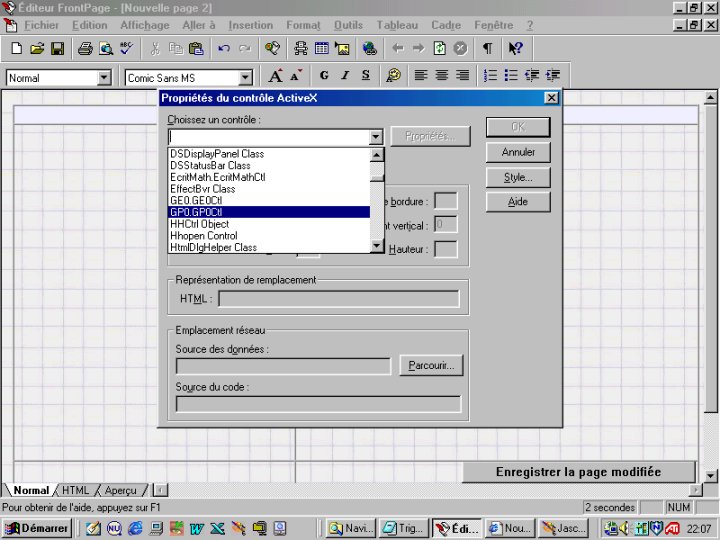This screenshot has height=540, width=720.
Task: Select DSStatusBar Class in the list
Action: coord(269,165)
